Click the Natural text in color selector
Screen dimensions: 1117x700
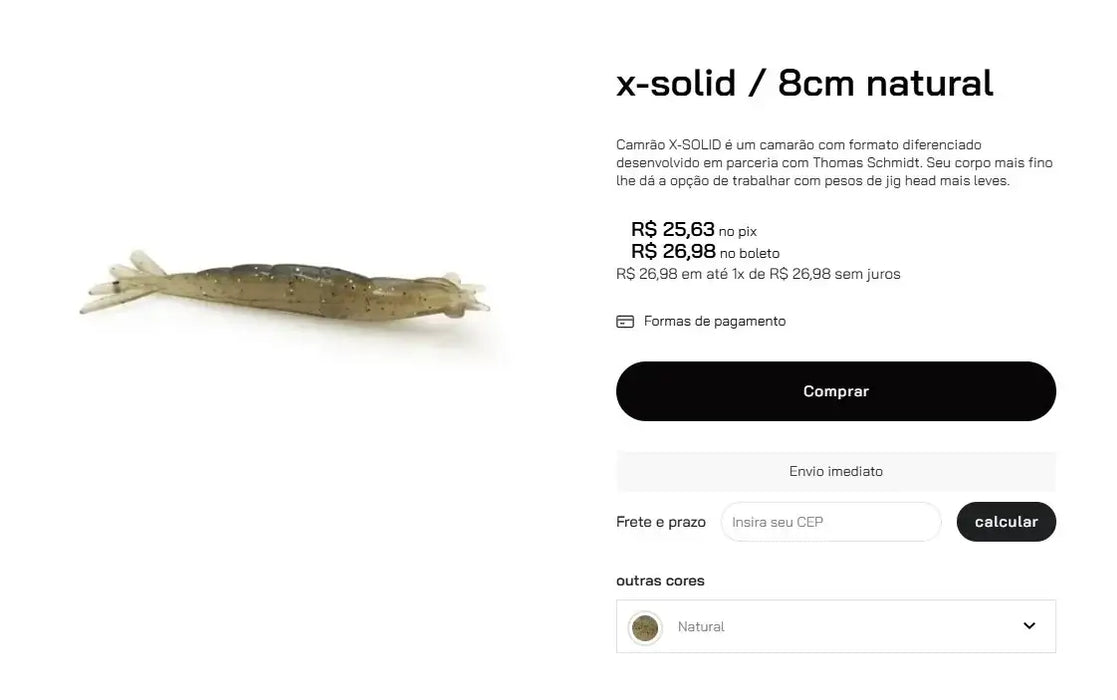(701, 627)
